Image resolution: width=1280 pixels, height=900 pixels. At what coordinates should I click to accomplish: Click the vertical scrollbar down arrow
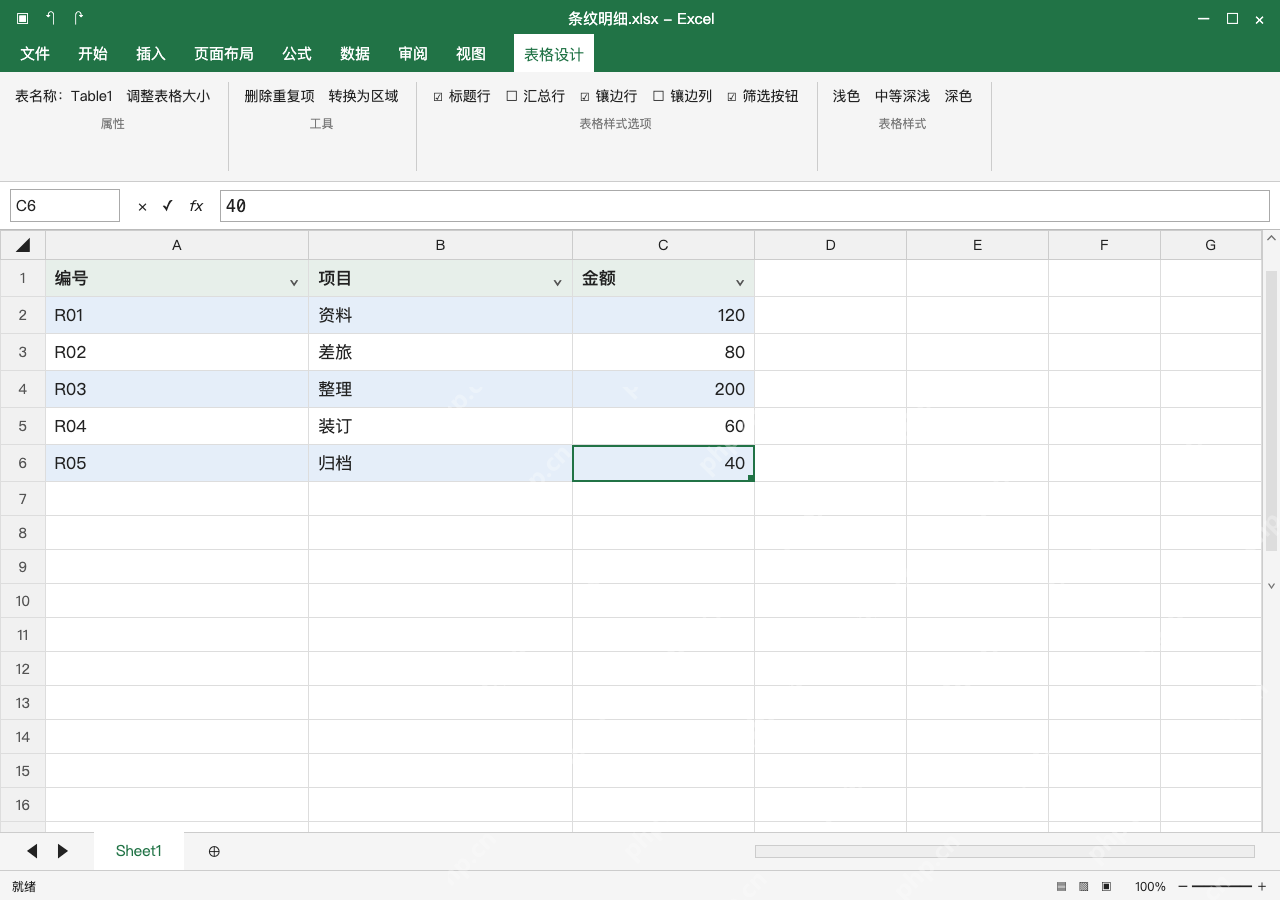(1271, 585)
